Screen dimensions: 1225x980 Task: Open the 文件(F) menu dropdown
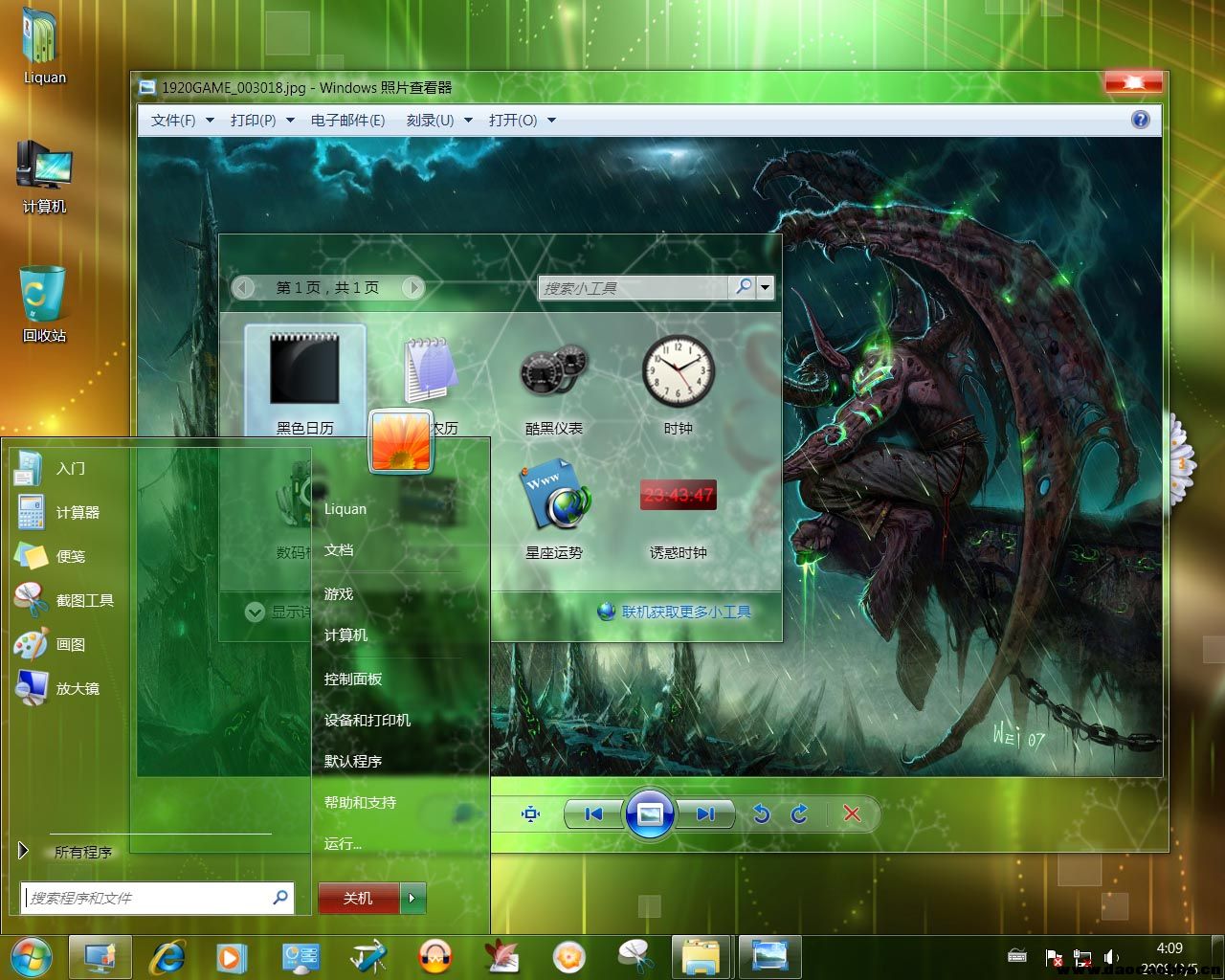pyautogui.click(x=182, y=120)
